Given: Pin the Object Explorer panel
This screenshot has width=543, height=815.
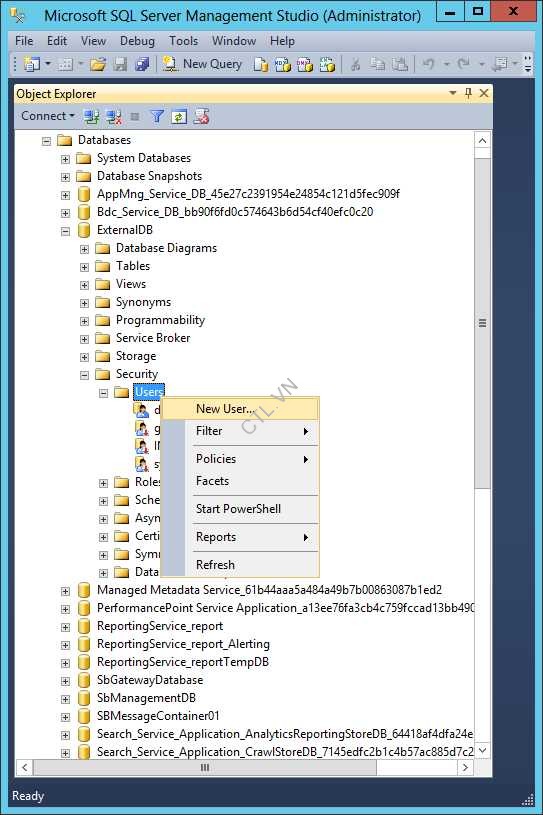Looking at the screenshot, I should (x=468, y=93).
